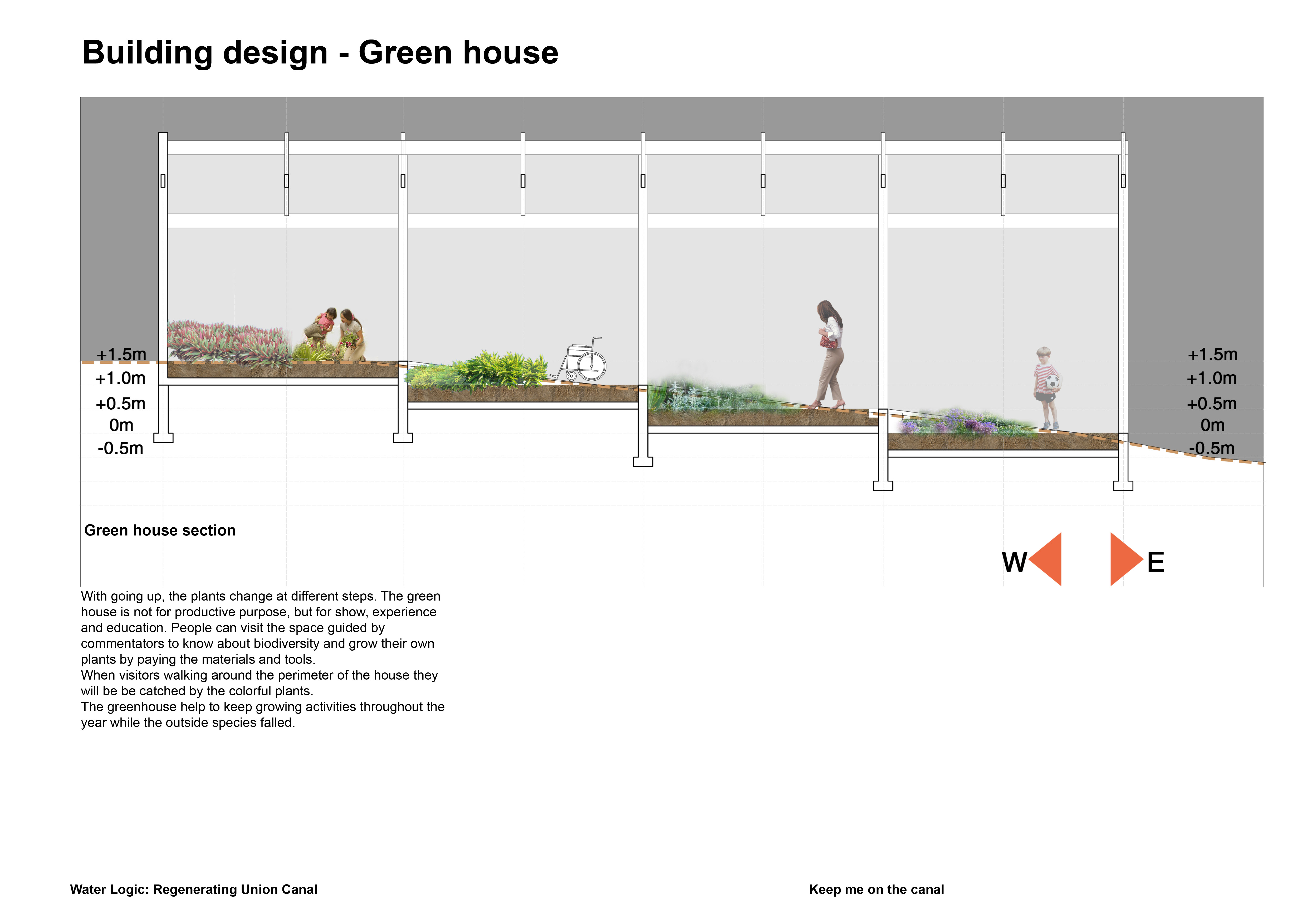Click the 'Building design - Green house' title
Viewport: 1307px width, 924px height.
pos(320,52)
